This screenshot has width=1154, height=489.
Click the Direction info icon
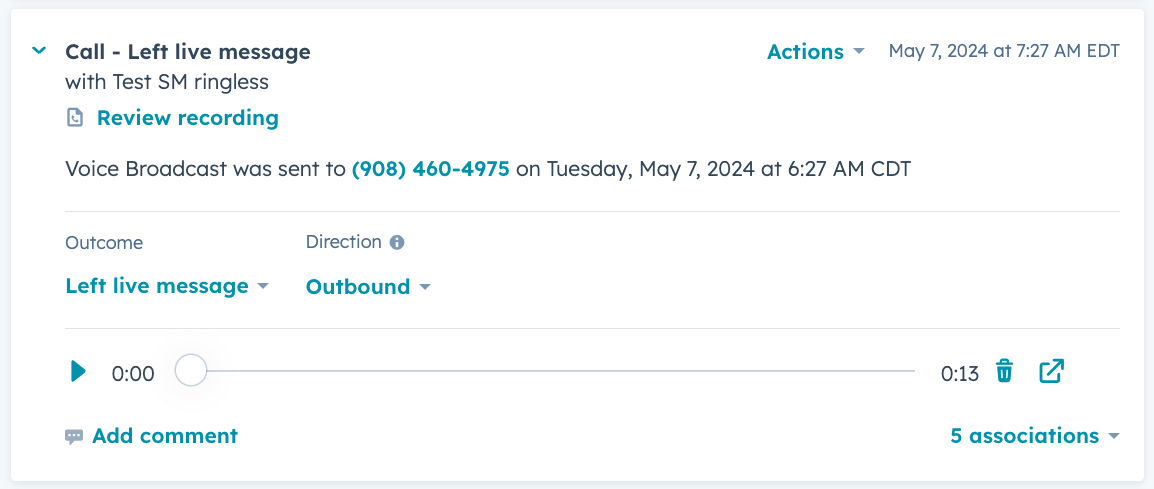pos(397,242)
